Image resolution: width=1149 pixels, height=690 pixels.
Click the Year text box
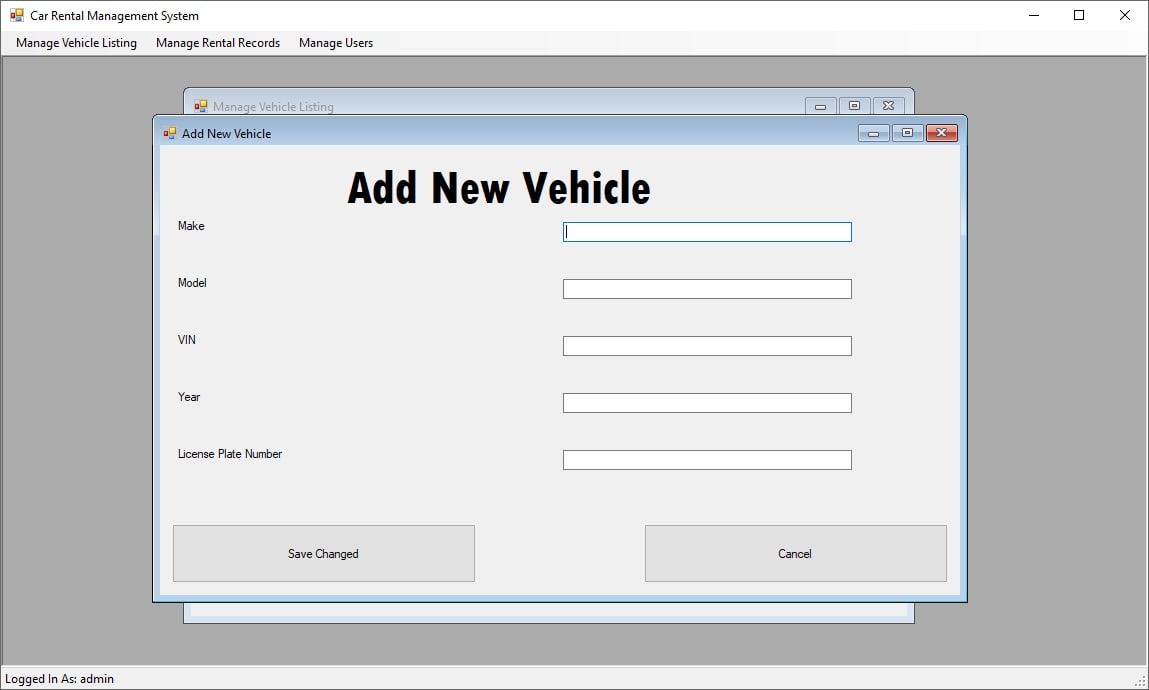coord(707,403)
